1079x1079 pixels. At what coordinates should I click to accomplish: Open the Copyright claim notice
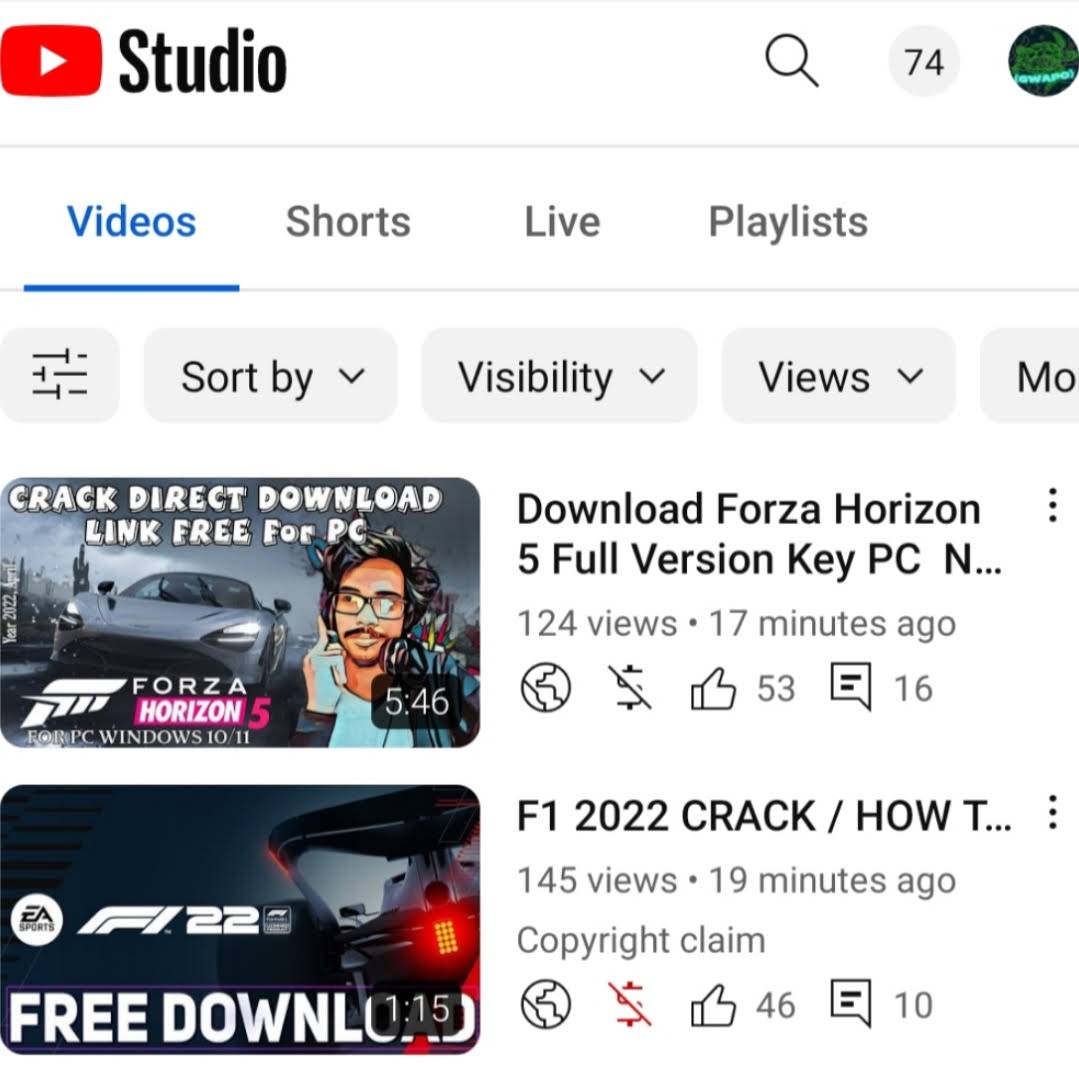pyautogui.click(x=641, y=940)
